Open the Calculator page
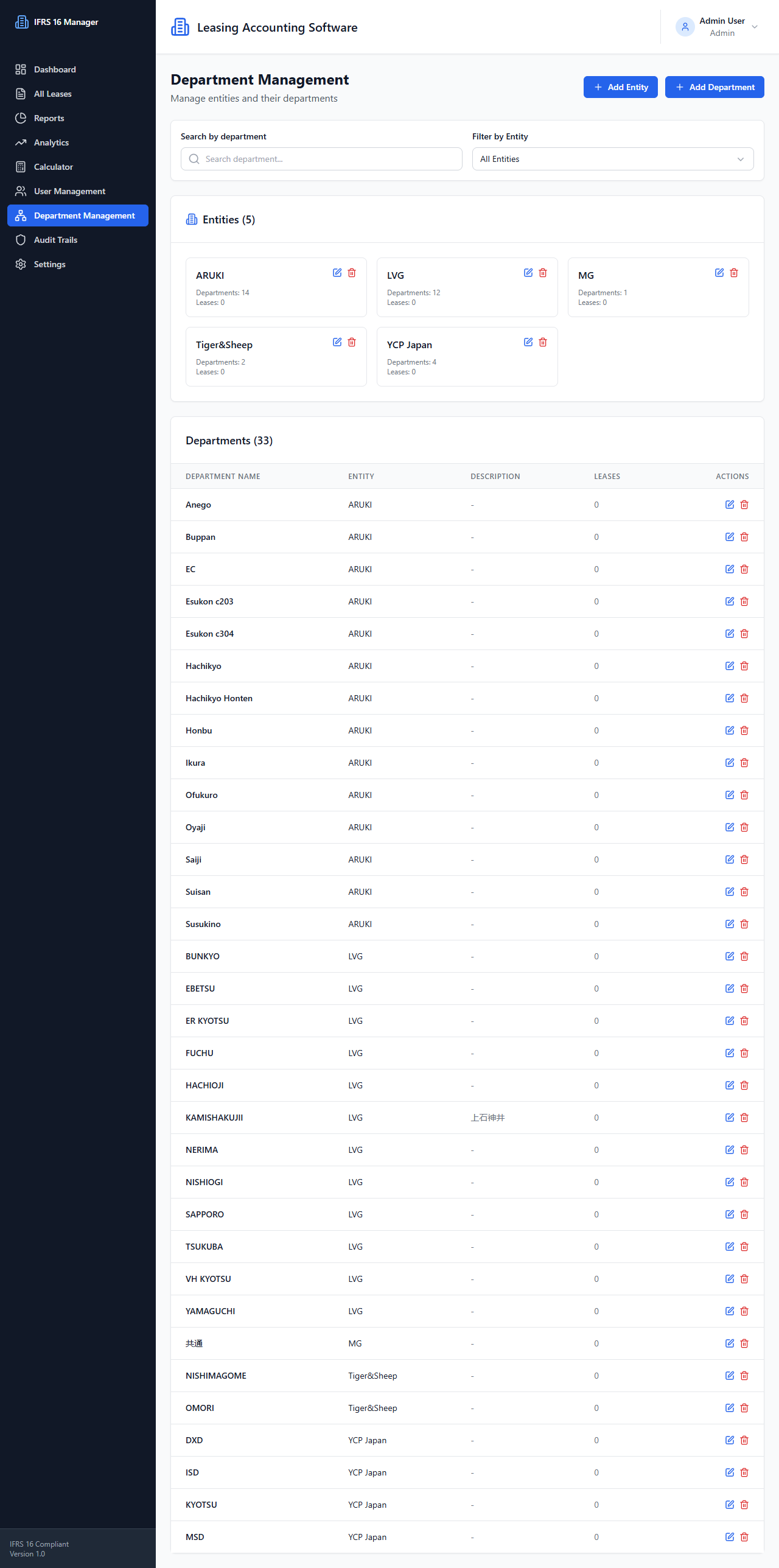 point(78,167)
